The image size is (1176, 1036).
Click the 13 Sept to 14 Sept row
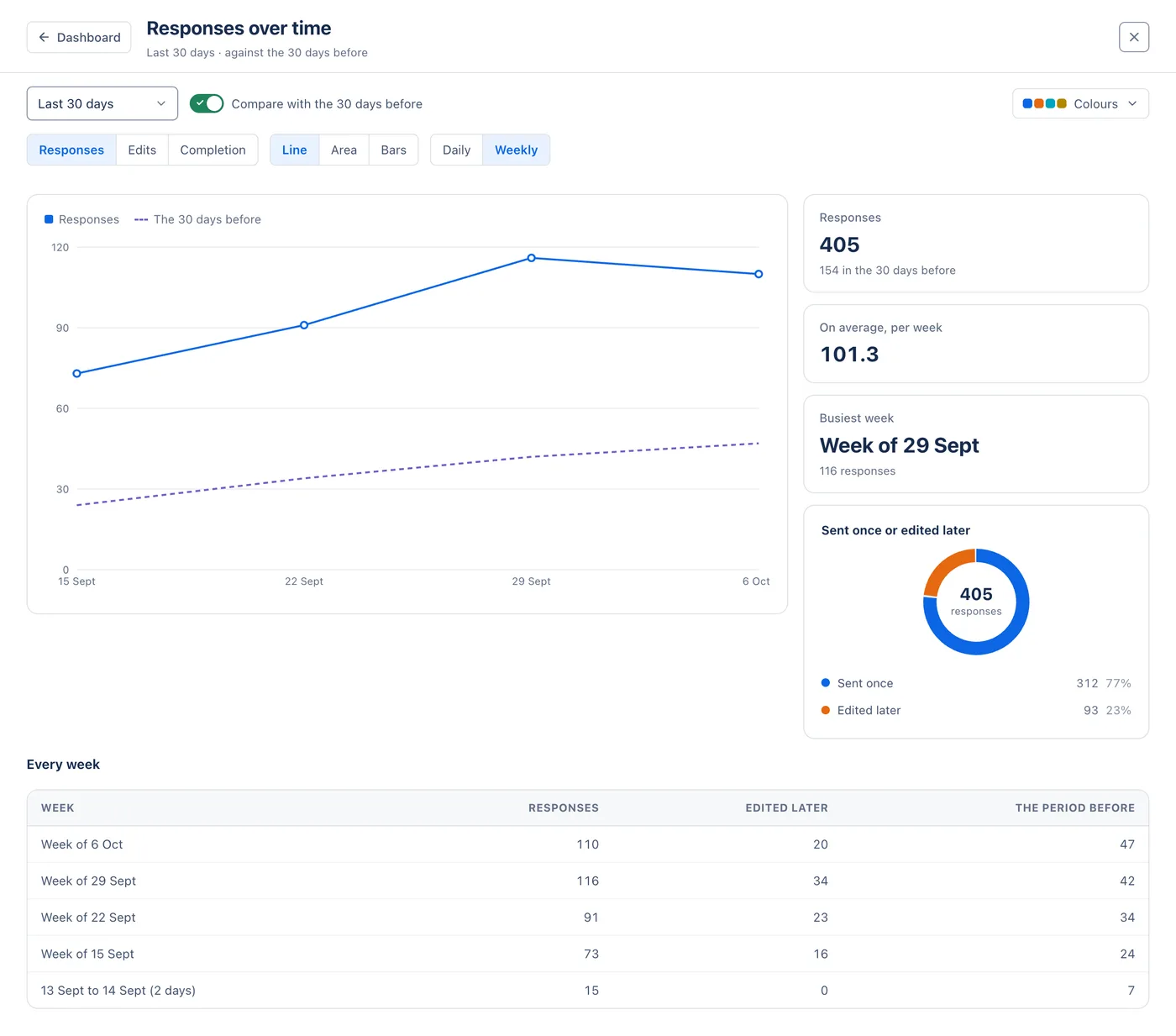click(x=588, y=991)
